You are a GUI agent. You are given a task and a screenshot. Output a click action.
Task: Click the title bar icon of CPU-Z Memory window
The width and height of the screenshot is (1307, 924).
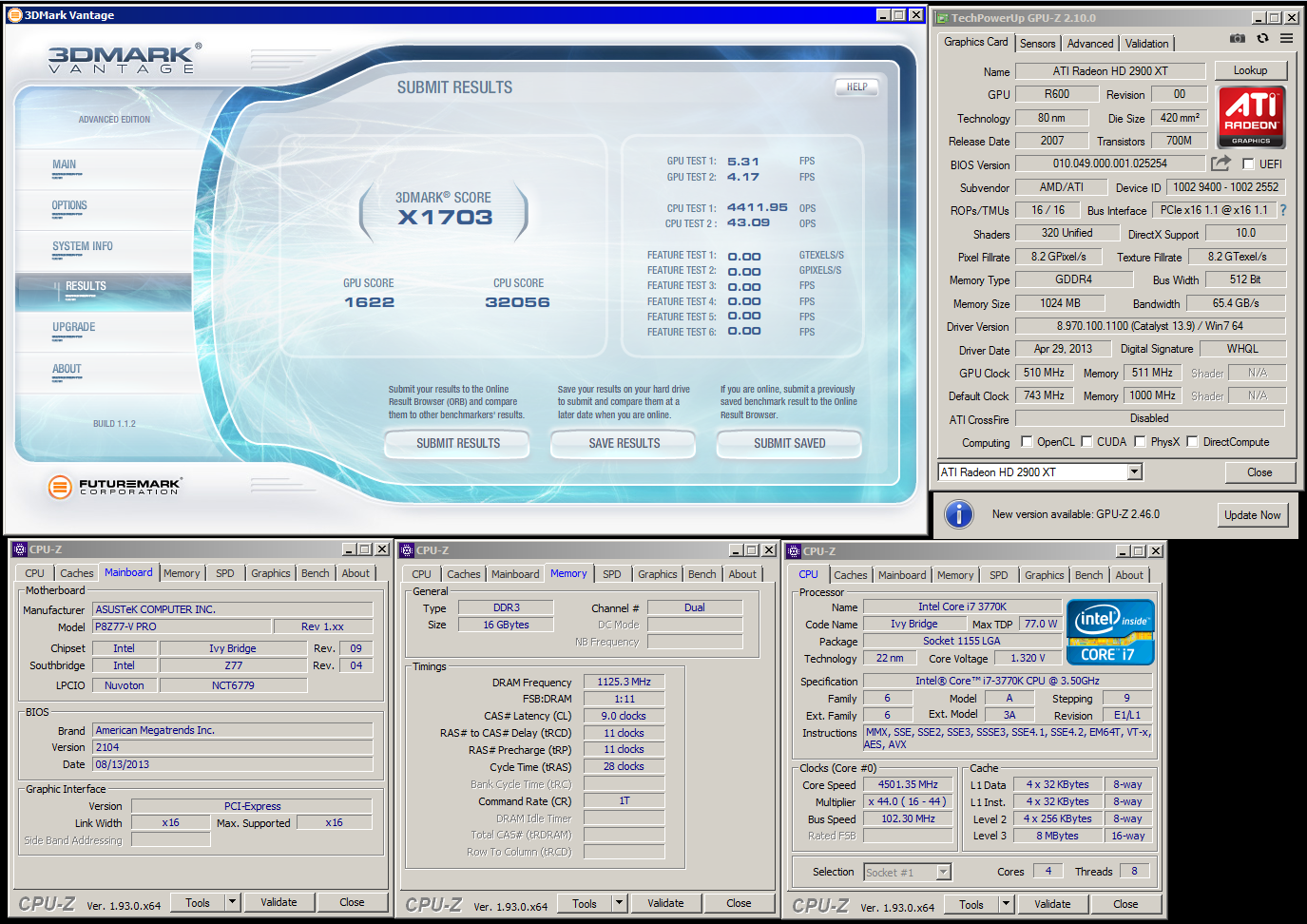tap(407, 550)
